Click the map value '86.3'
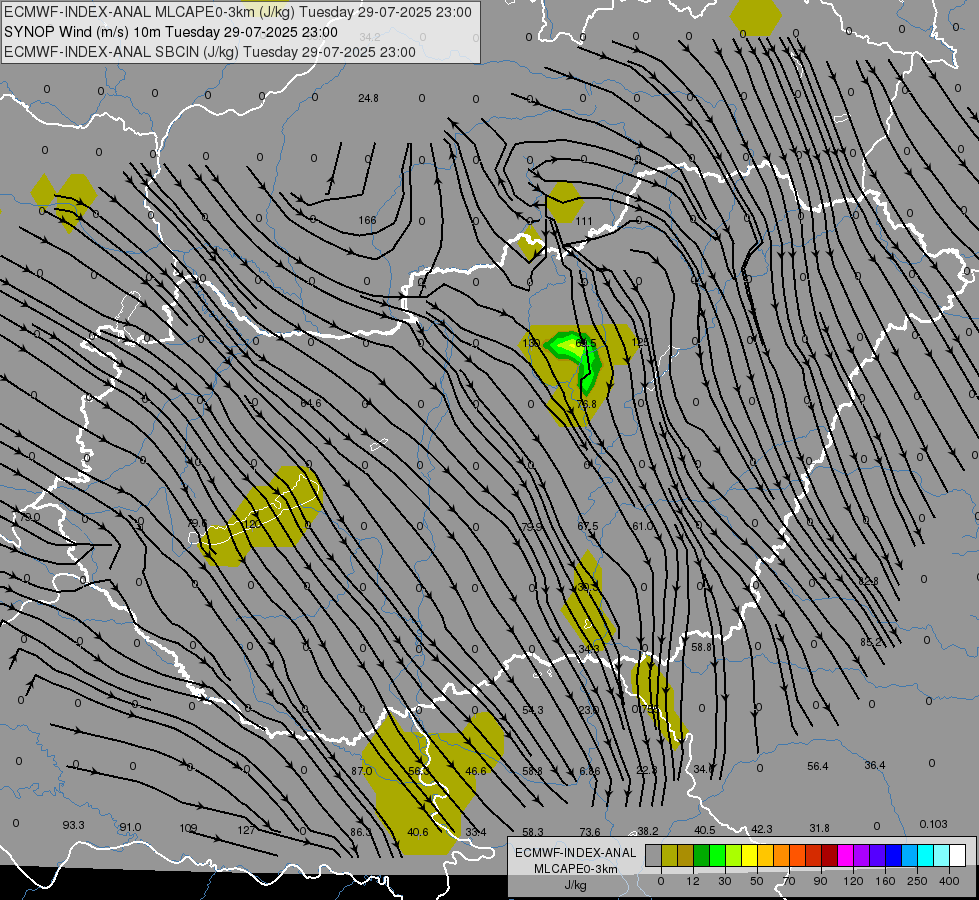The width and height of the screenshot is (979, 900). (x=361, y=832)
